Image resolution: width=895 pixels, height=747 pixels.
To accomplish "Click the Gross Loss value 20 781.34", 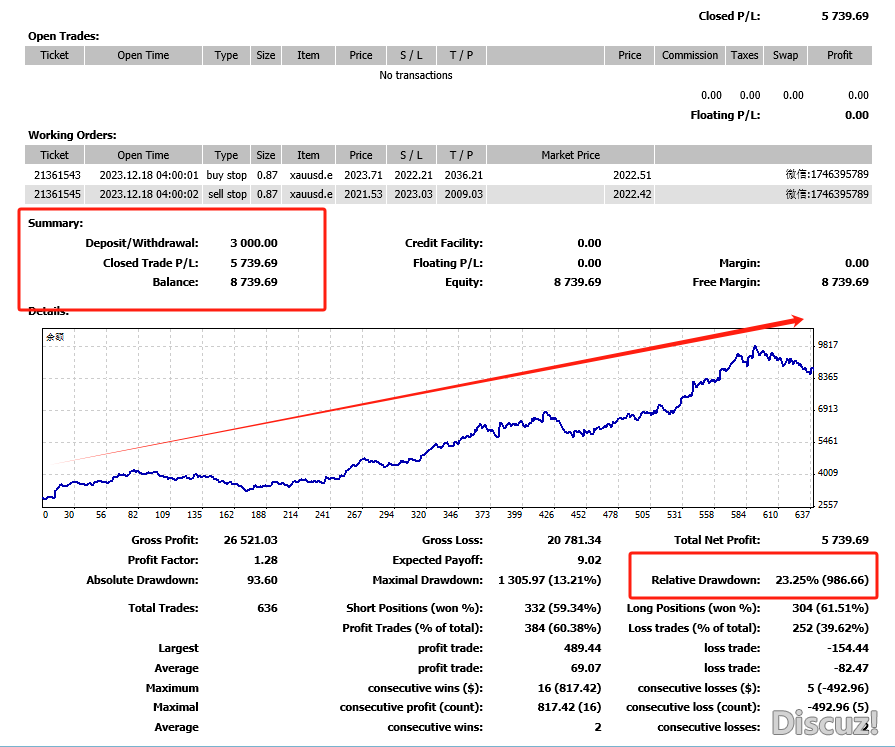I will pos(568,541).
